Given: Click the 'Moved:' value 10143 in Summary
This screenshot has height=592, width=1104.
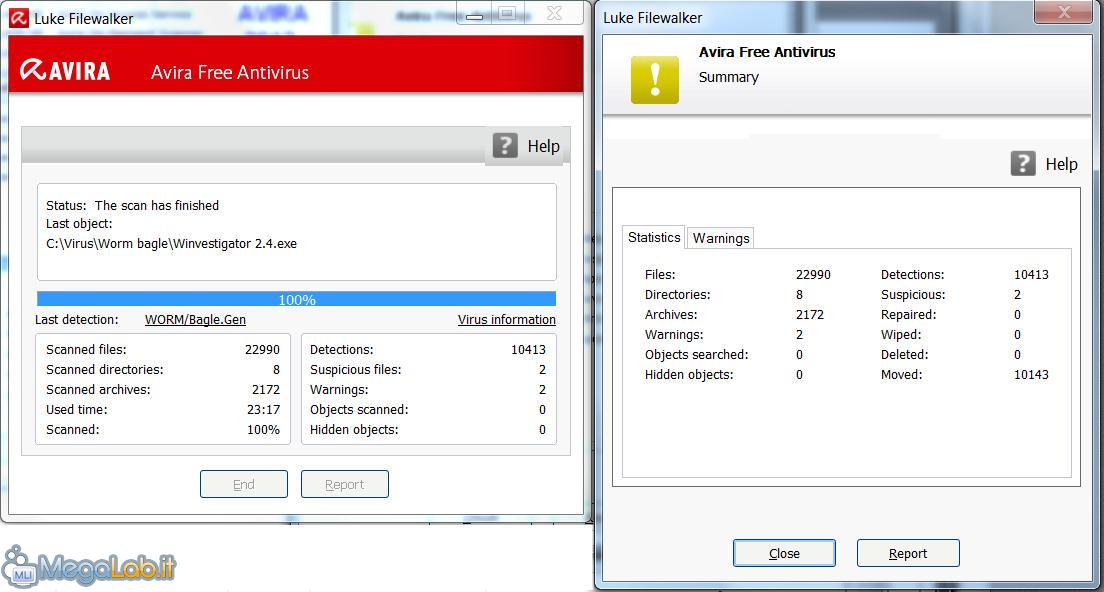Looking at the screenshot, I should tap(1031, 374).
